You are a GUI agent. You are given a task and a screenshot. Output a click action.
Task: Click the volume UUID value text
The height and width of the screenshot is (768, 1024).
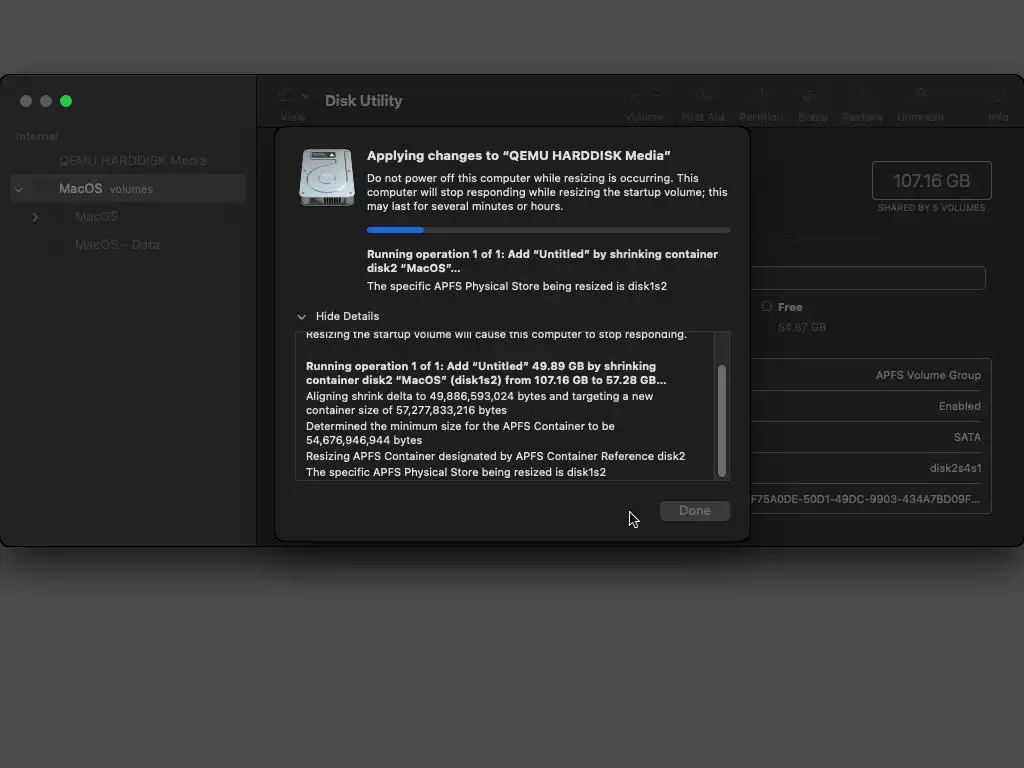(865, 499)
